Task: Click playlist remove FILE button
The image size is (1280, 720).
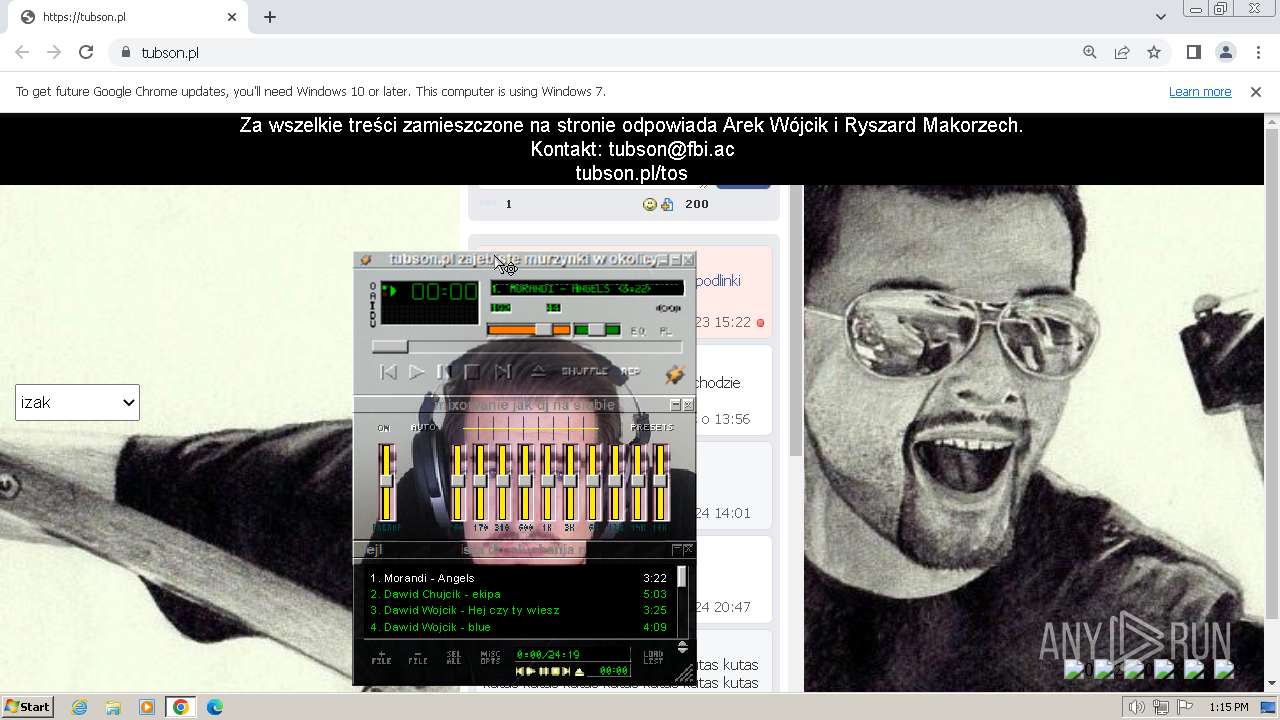Action: click(417, 657)
